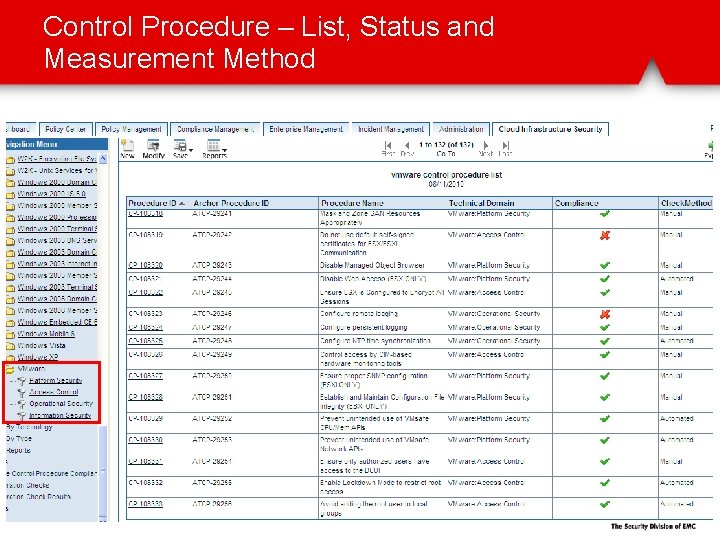Click the Technical Domain column header
This screenshot has height=540, width=720.
click(481, 203)
